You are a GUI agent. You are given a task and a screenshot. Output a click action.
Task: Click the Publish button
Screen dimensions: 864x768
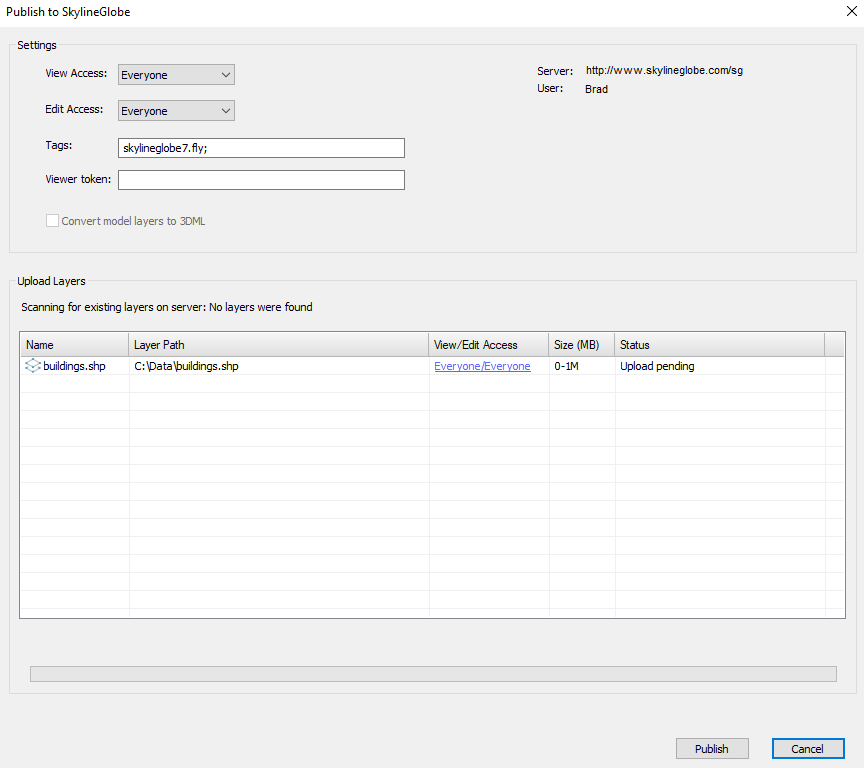(x=712, y=748)
